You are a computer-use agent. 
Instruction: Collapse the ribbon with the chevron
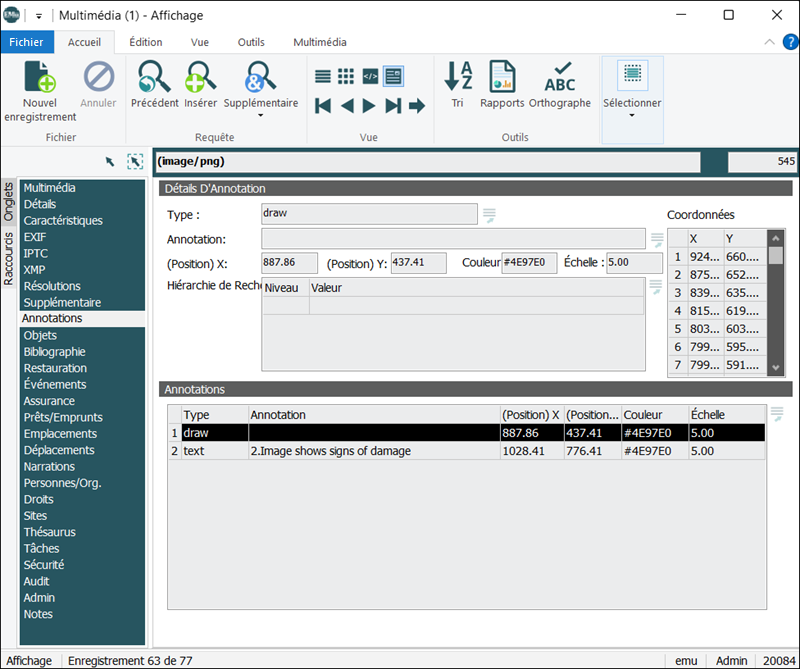click(x=769, y=42)
